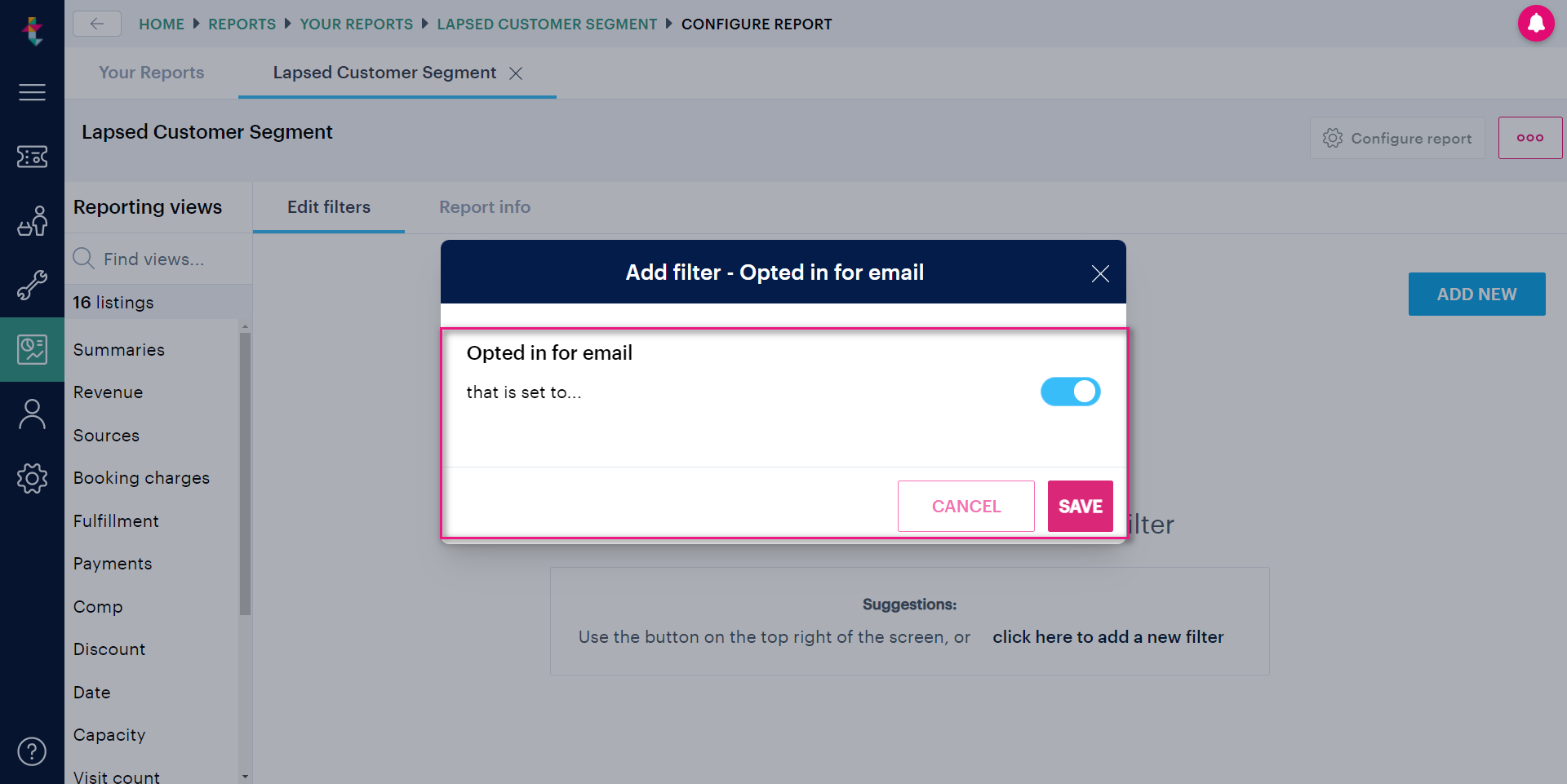The height and width of the screenshot is (784, 1567).
Task: Close the Add filter dialog
Action: pos(1100,273)
